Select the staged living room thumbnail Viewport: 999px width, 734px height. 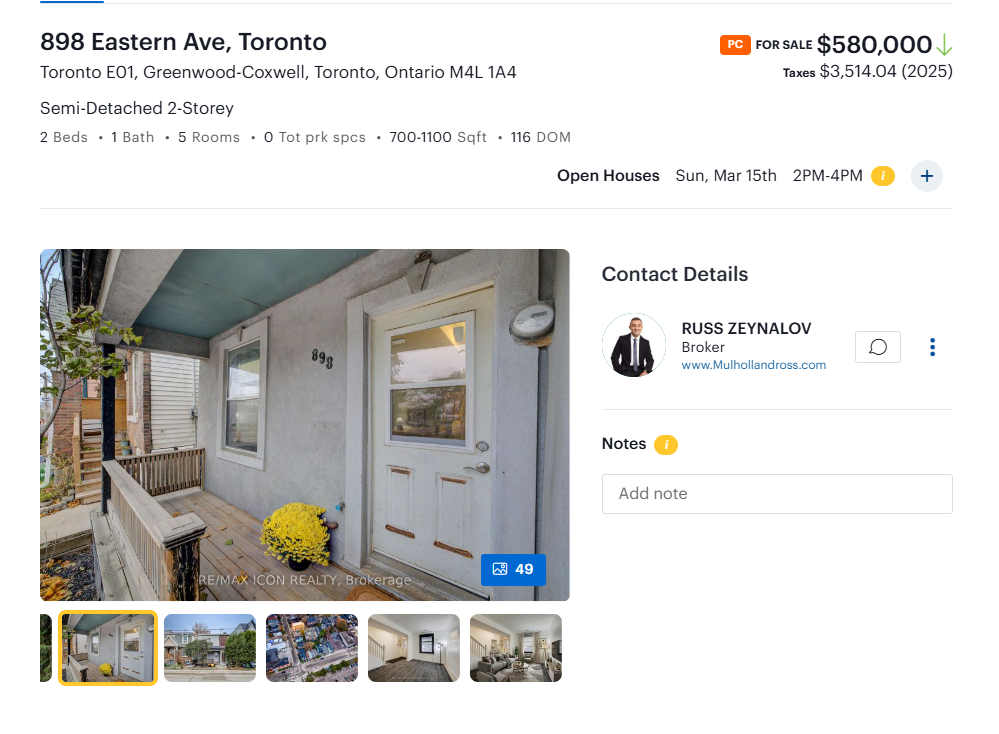click(x=515, y=648)
